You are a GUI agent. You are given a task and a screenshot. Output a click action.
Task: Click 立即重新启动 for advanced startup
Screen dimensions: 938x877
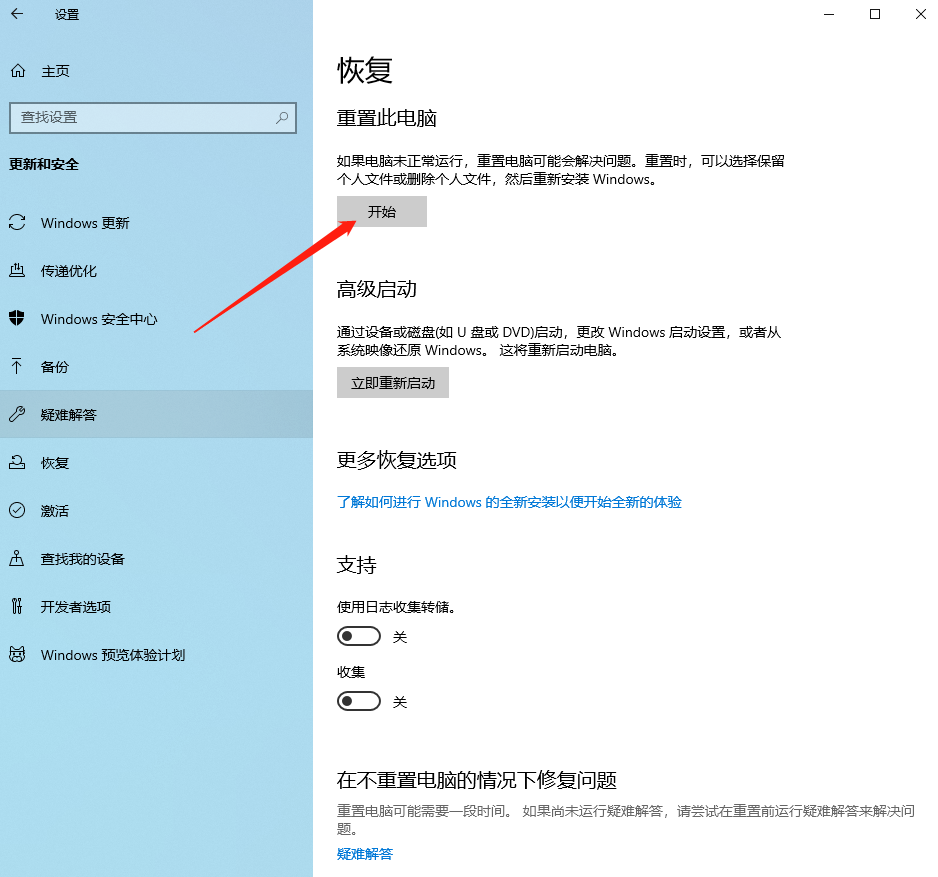pos(392,382)
